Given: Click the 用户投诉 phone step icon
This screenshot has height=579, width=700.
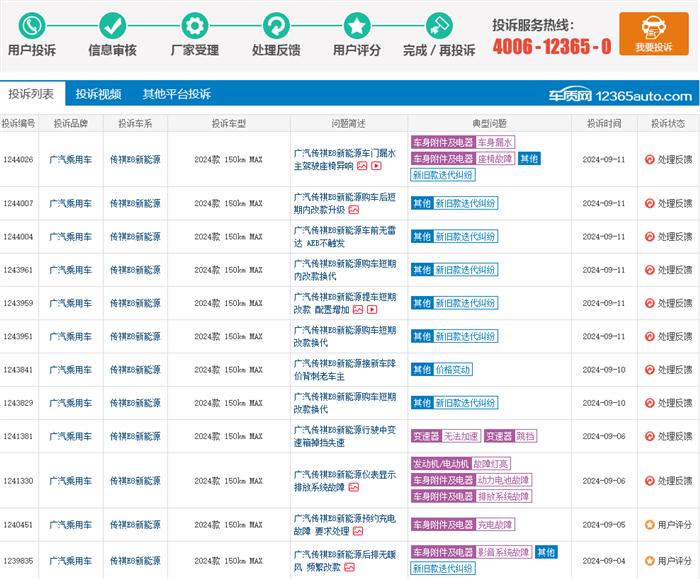Looking at the screenshot, I should [x=31, y=25].
